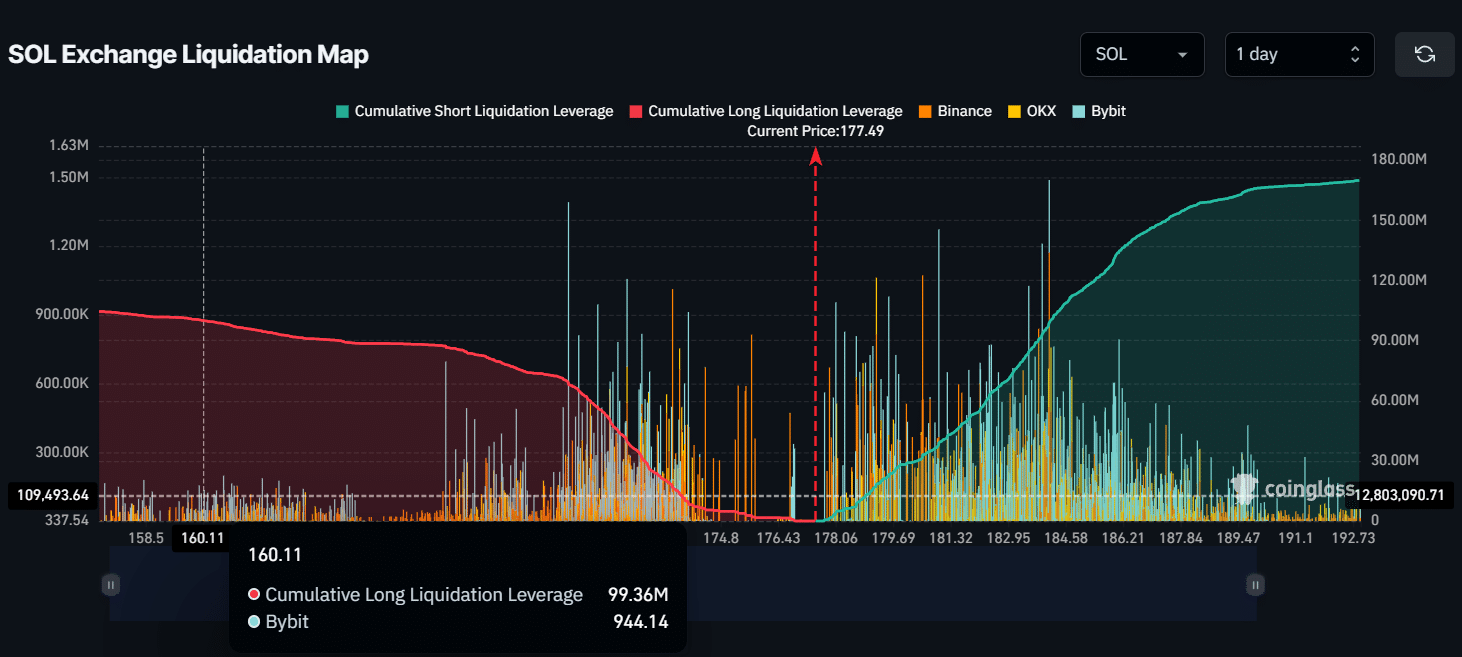Click the left range slider handle

pyautogui.click(x=111, y=584)
